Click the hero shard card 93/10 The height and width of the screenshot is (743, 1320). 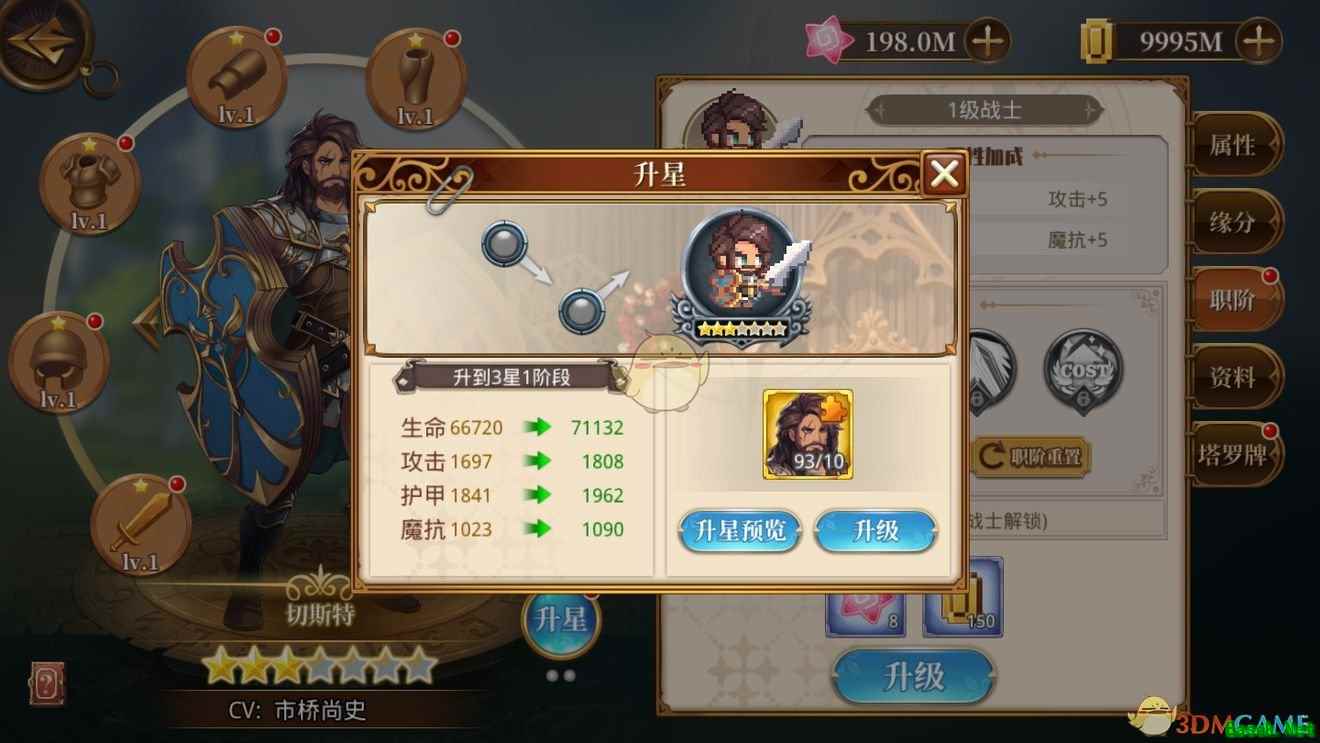[x=808, y=435]
